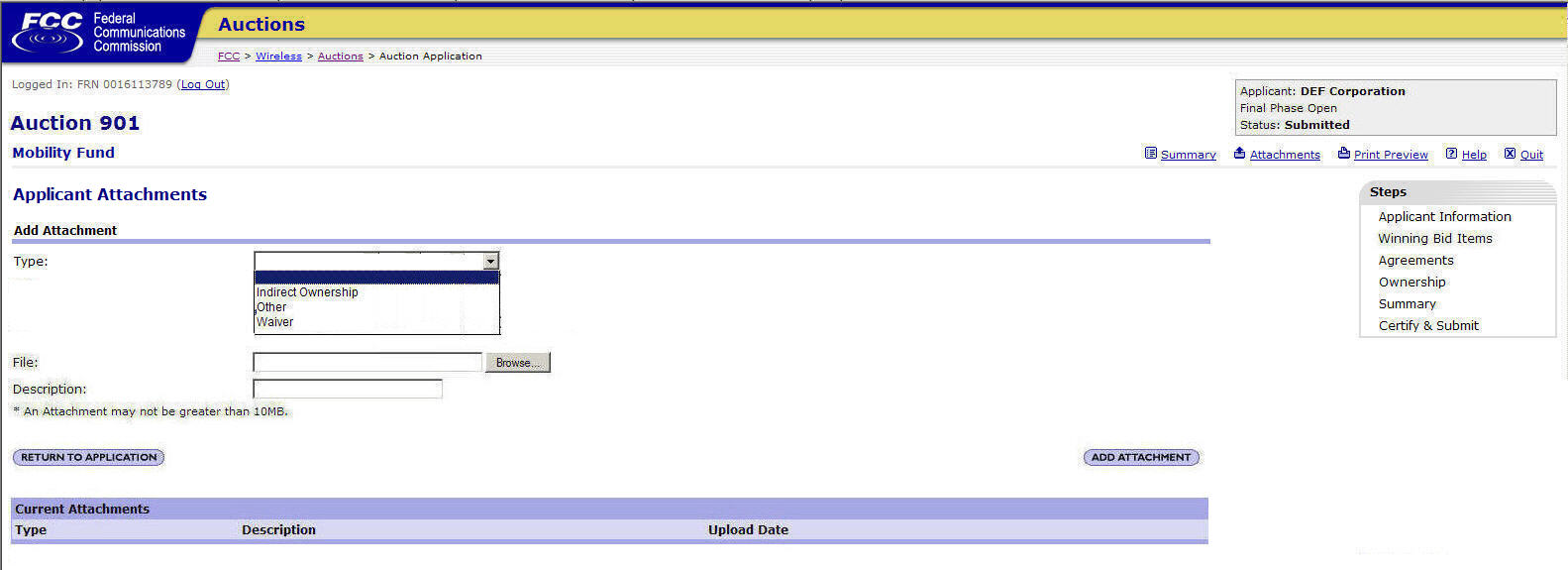Click the Applicant Attachments heading
Viewport: 1568px width, 570px height.
click(110, 194)
